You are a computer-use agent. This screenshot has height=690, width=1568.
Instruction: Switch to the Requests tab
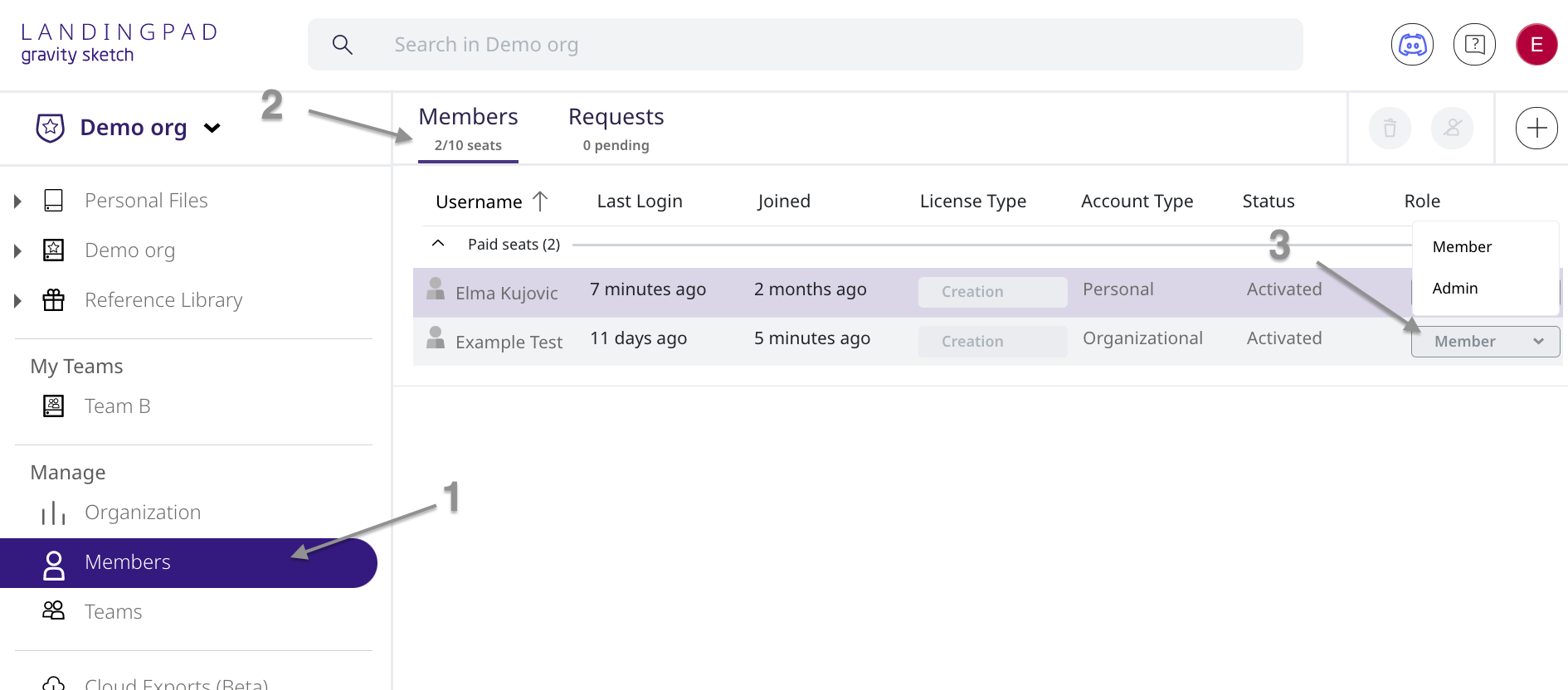616,129
